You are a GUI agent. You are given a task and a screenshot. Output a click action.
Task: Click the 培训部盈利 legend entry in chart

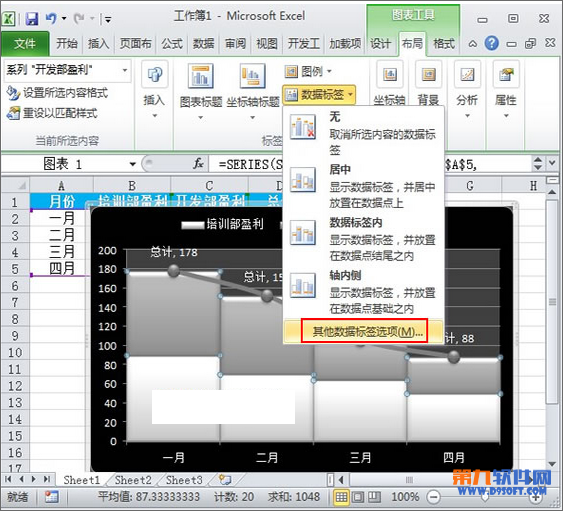coord(223,224)
